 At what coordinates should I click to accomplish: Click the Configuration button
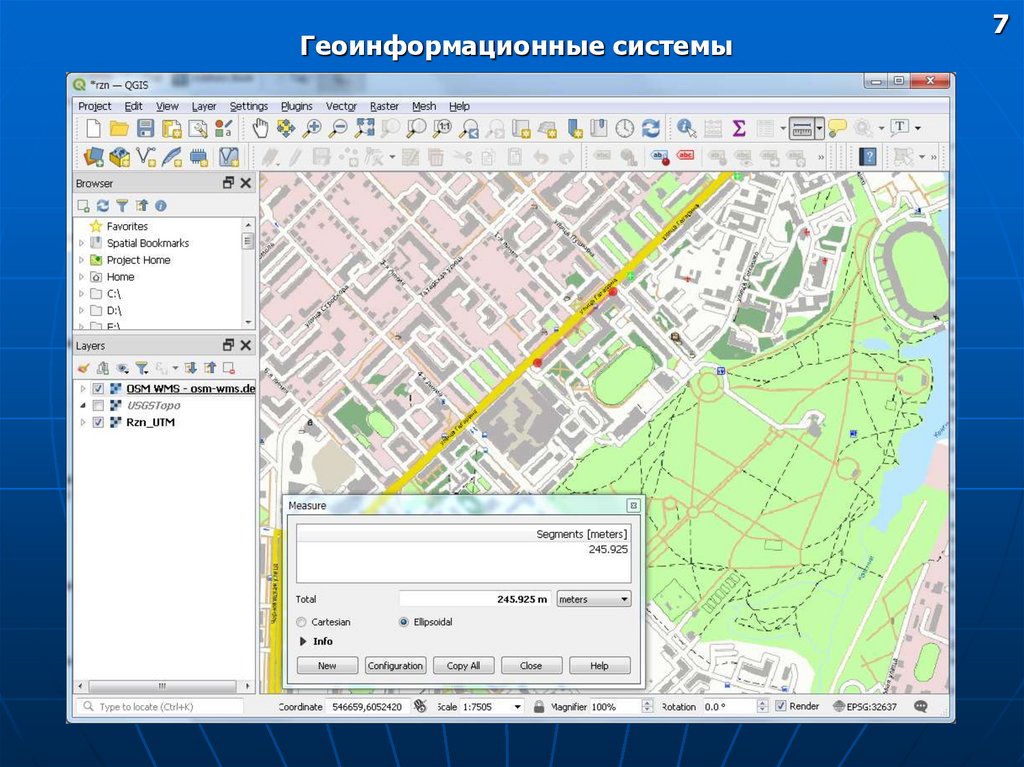pos(396,665)
